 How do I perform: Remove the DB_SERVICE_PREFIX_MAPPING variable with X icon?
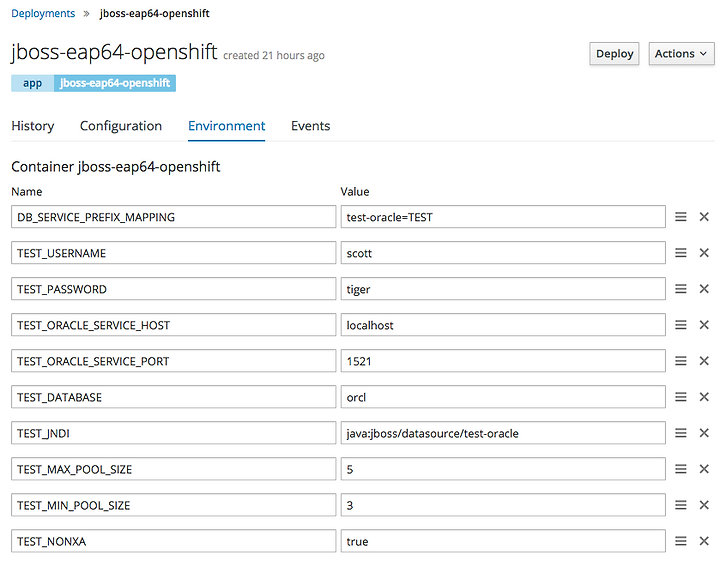[704, 217]
